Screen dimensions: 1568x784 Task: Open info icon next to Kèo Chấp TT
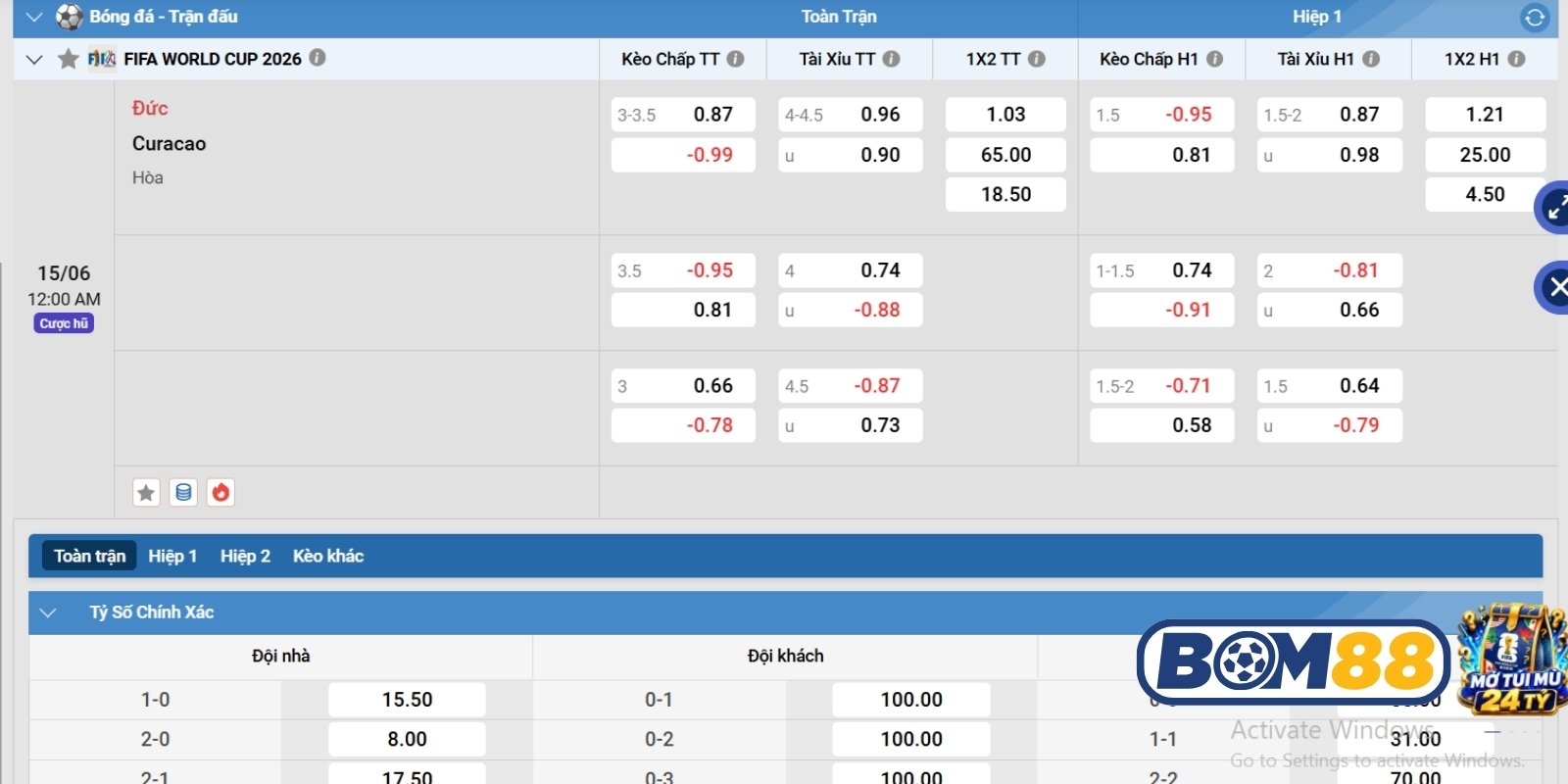tap(735, 59)
